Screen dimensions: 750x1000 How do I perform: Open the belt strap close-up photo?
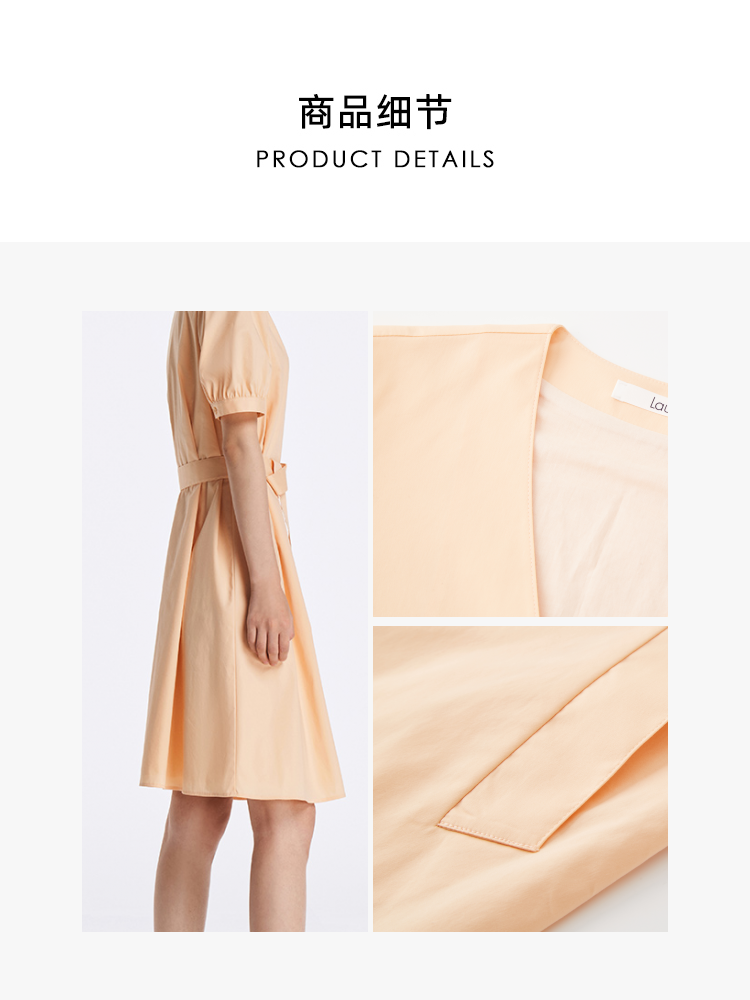click(x=520, y=779)
